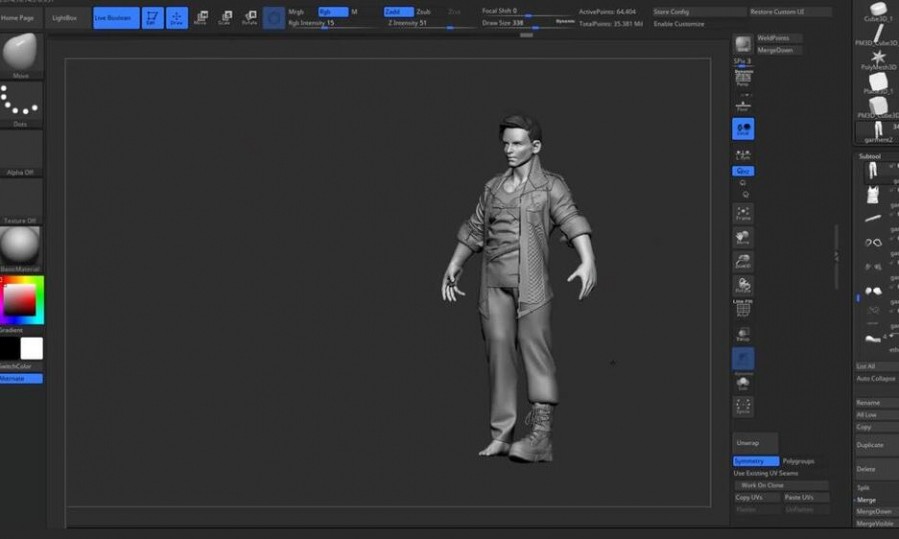899x539 pixels.
Task: Adjust the SPix slider
Action: 743,62
